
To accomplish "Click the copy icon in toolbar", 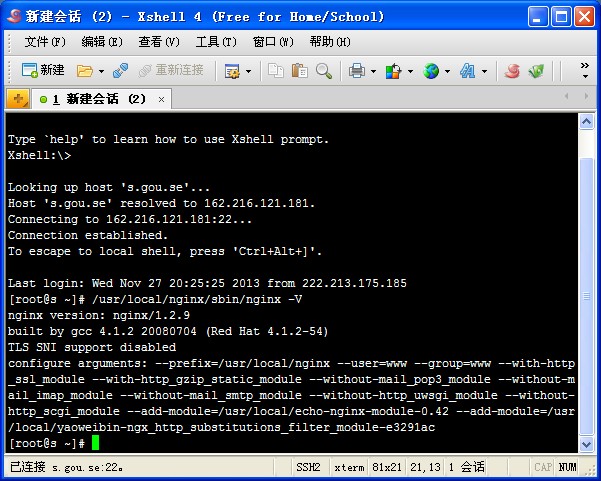I will click(274, 71).
